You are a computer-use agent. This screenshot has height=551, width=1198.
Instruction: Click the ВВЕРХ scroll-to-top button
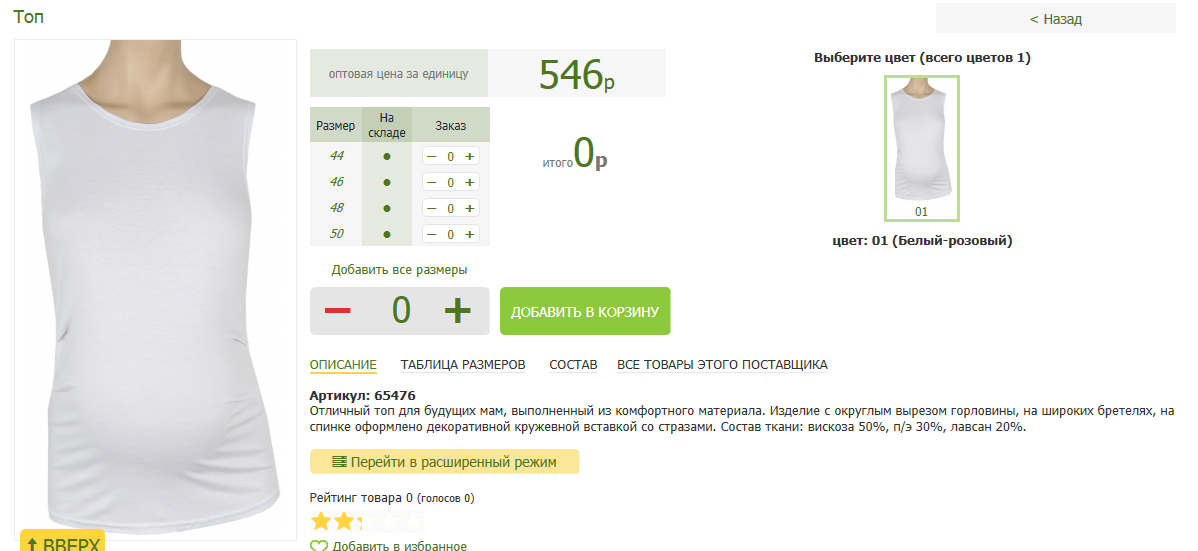click(63, 540)
